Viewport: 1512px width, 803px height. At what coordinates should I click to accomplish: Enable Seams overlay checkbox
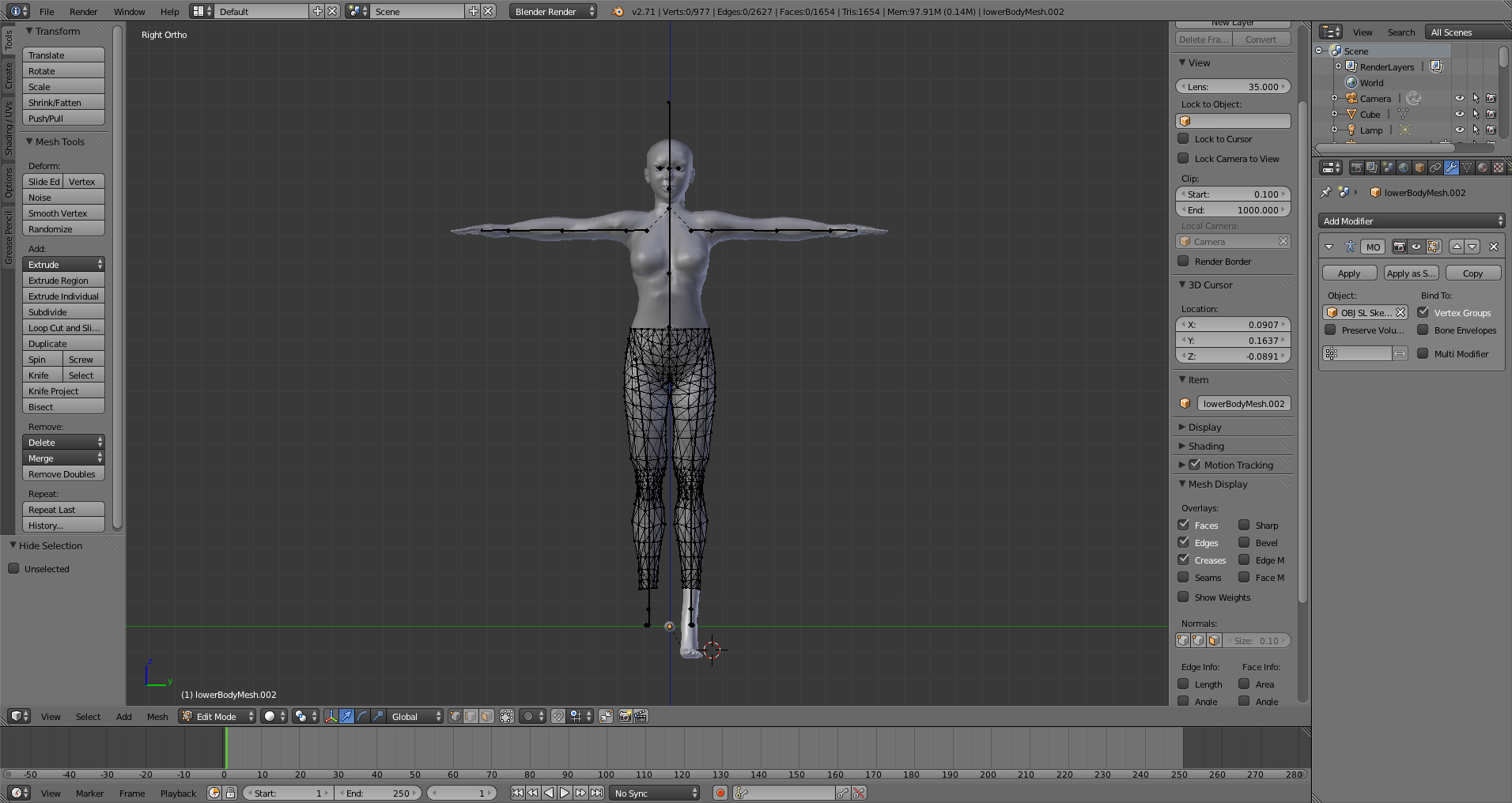1184,577
